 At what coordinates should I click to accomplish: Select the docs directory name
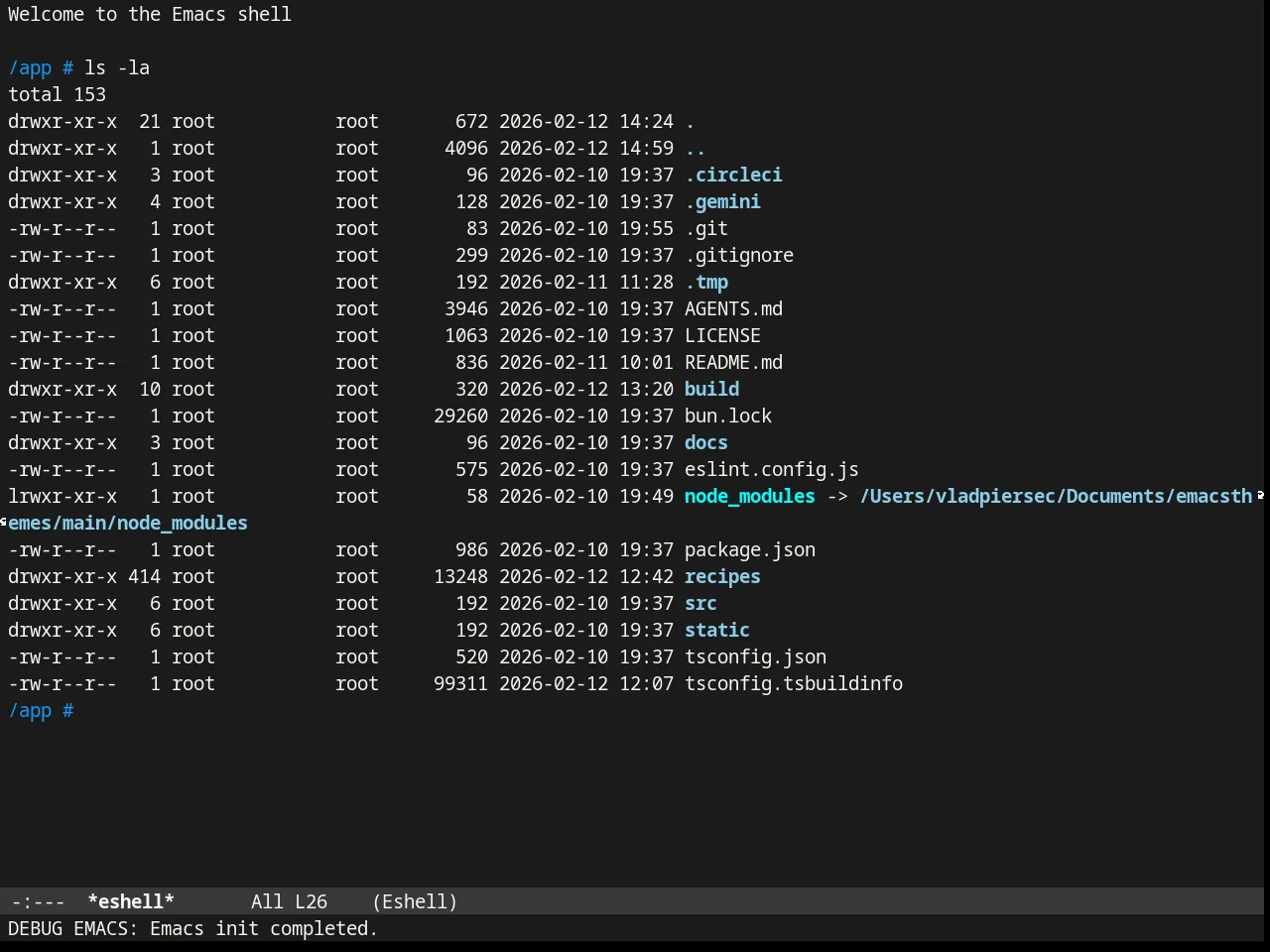coord(706,442)
